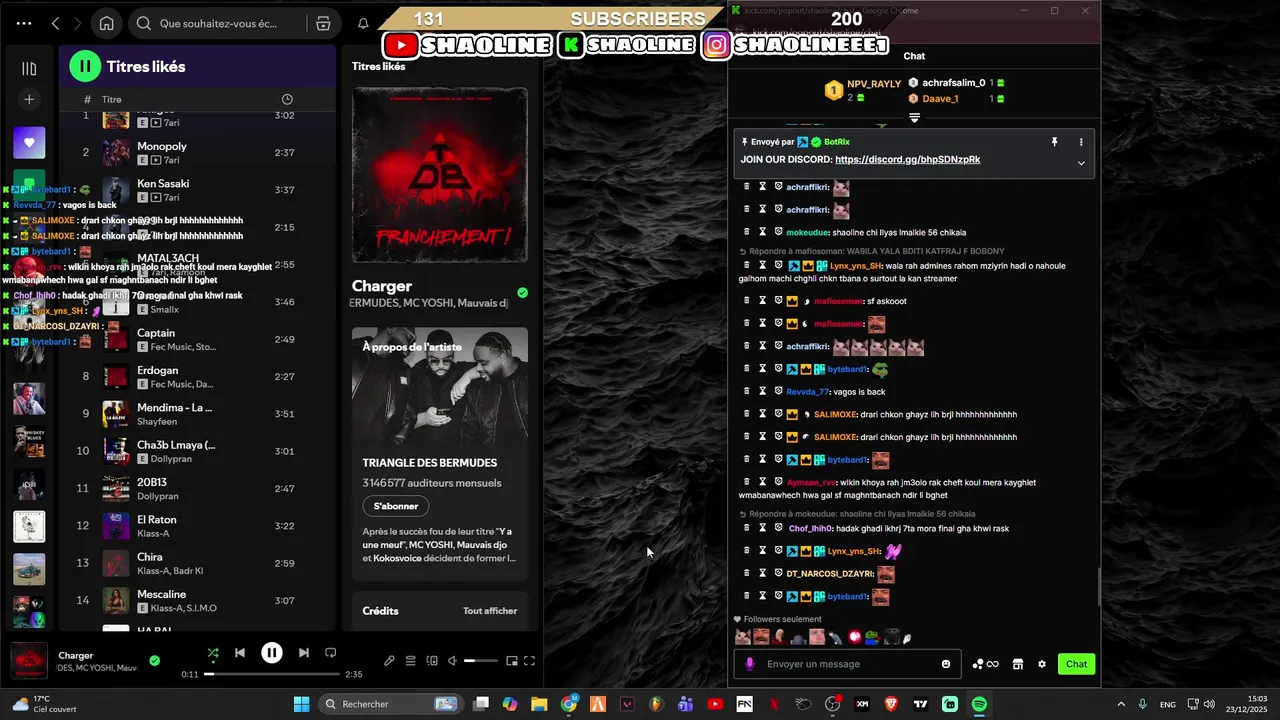Pause playback from Titres likés header
1280x720 pixels.
coord(85,66)
